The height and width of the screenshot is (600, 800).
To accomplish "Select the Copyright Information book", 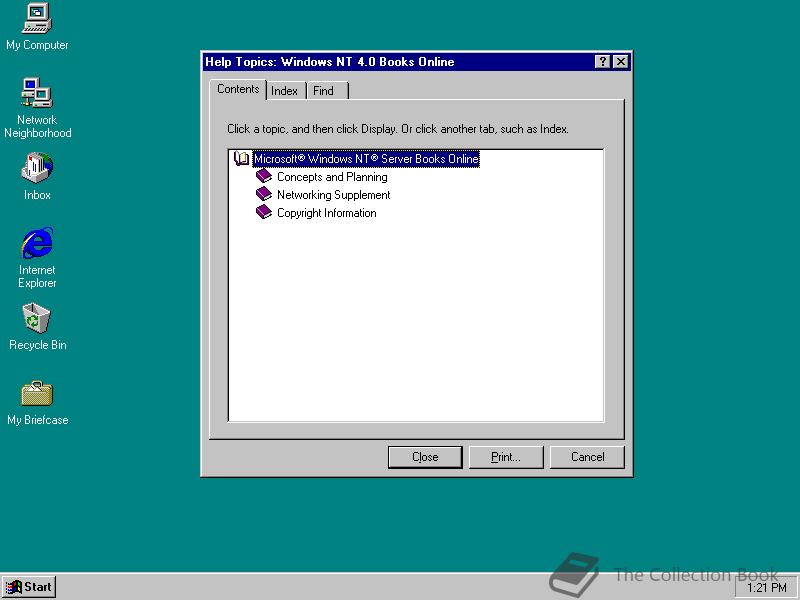I will point(327,213).
